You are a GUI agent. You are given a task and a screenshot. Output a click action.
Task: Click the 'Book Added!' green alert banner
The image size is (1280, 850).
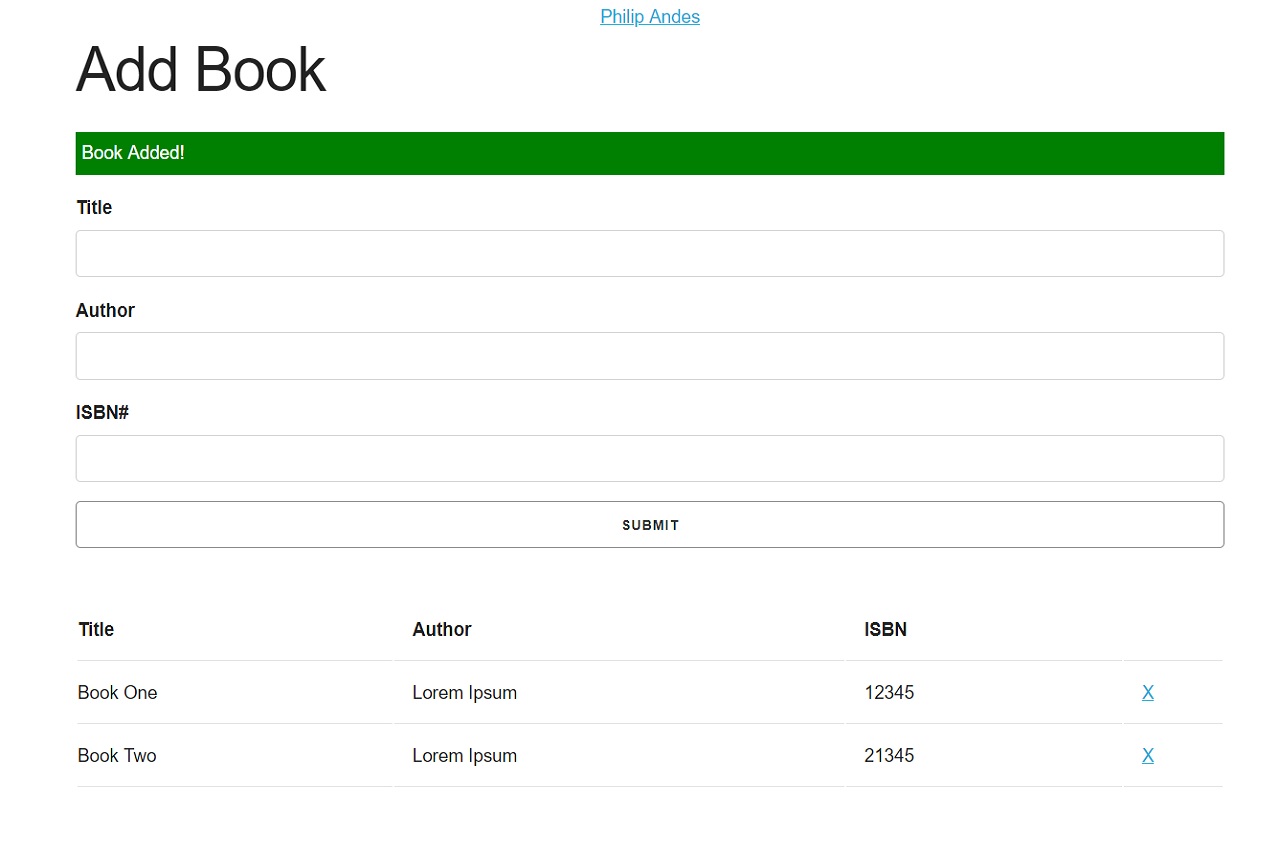pos(650,153)
